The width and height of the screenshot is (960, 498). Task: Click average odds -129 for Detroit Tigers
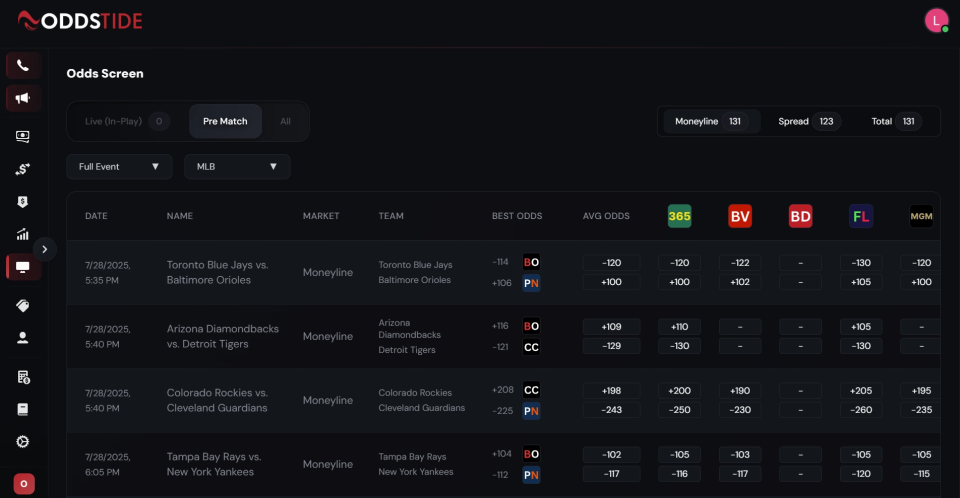(x=612, y=345)
